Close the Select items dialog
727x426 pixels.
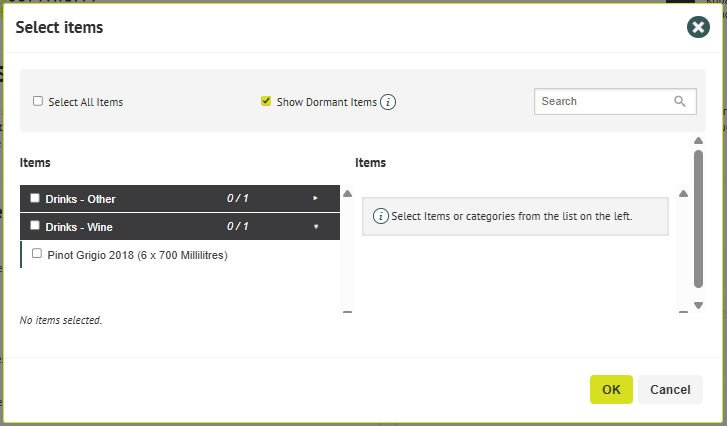tap(698, 27)
